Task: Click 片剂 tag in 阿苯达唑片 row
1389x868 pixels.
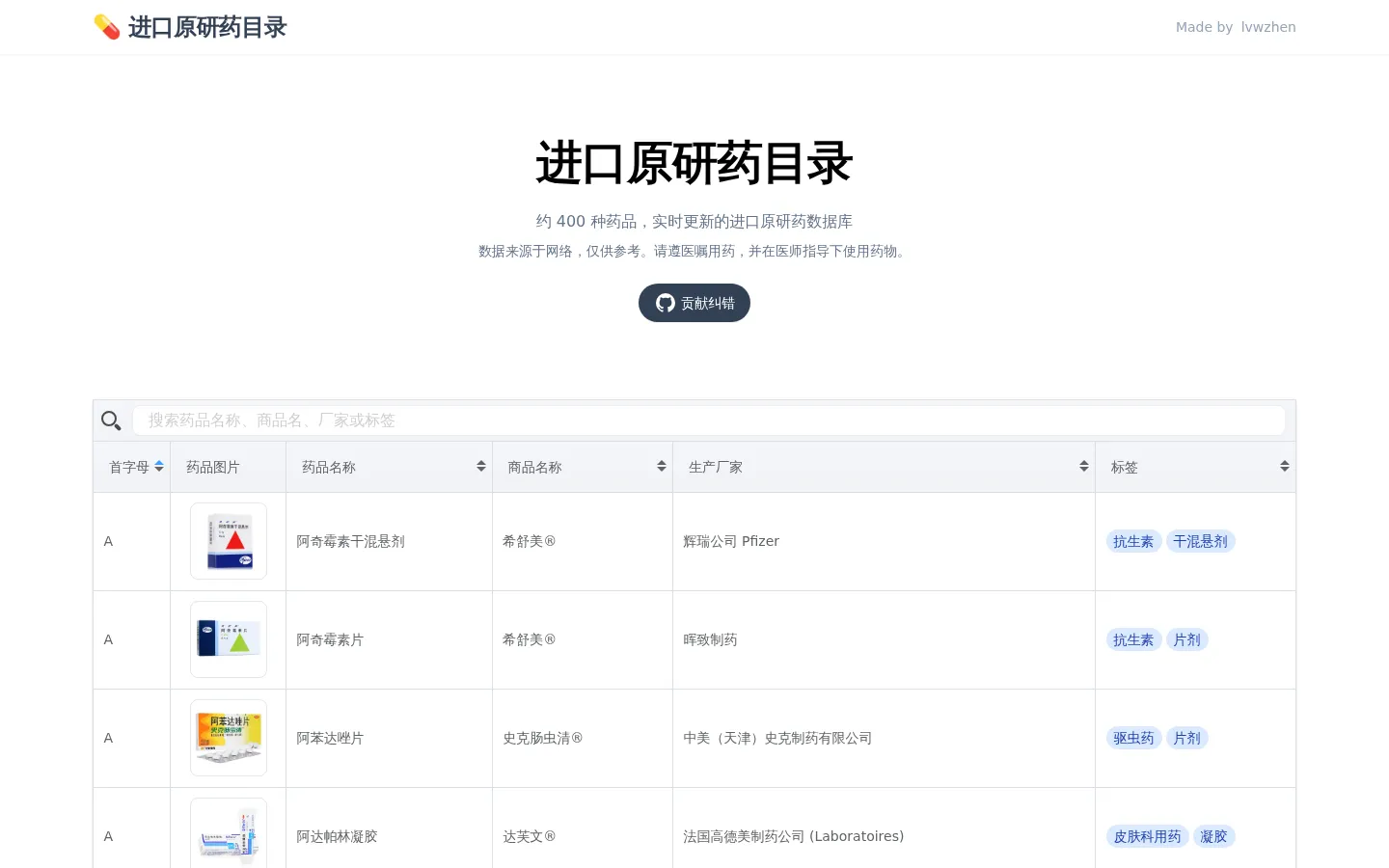Action: (x=1186, y=738)
